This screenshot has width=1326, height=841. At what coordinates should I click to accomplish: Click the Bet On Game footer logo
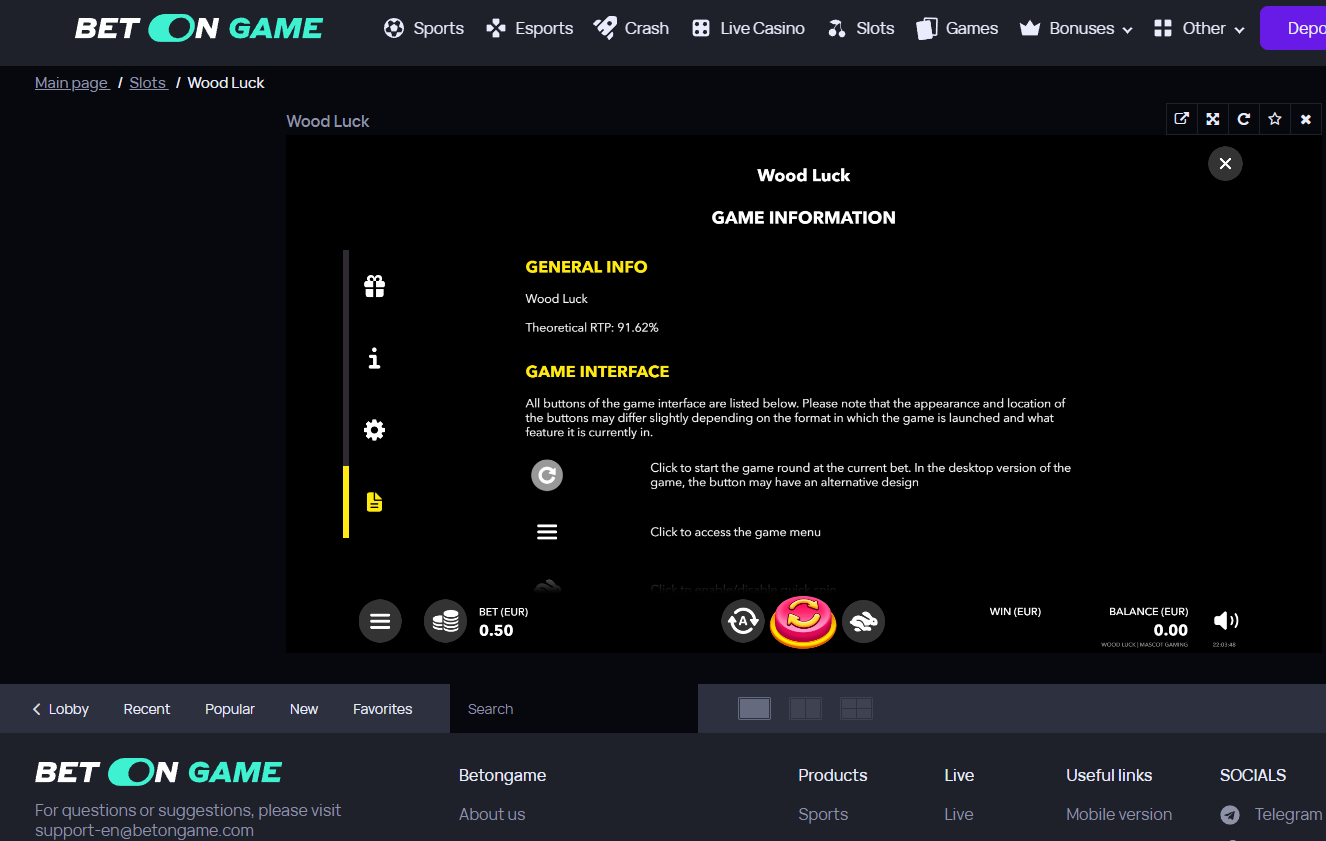159,772
